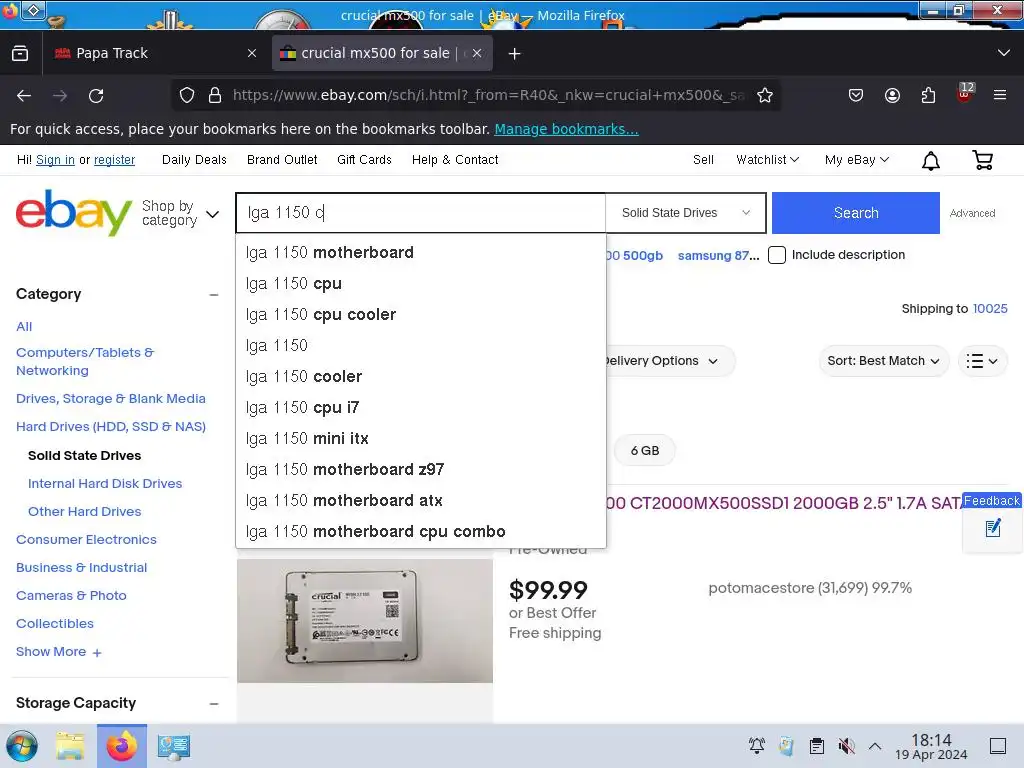The image size is (1024, 768).
Task: Open the Watchlist dropdown
Action: click(767, 160)
